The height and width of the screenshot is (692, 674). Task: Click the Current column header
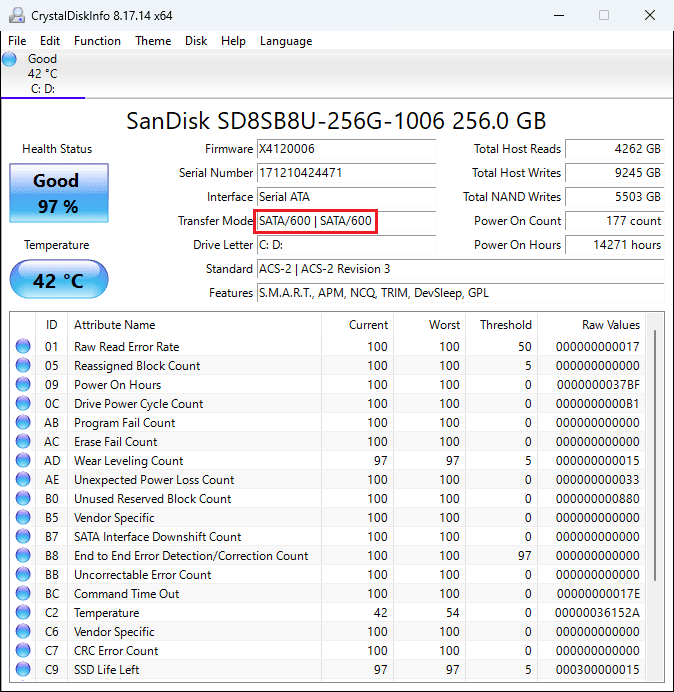tap(357, 325)
